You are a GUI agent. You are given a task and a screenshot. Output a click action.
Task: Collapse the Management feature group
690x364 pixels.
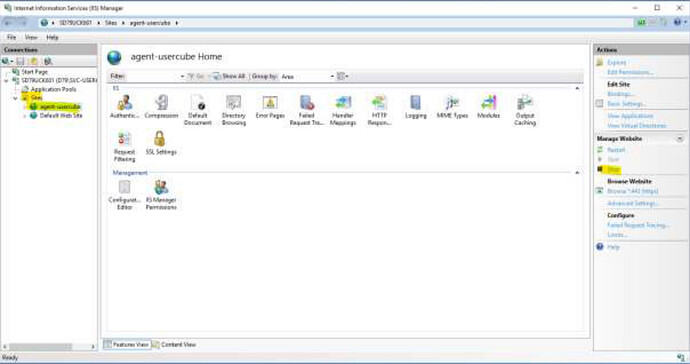577,173
